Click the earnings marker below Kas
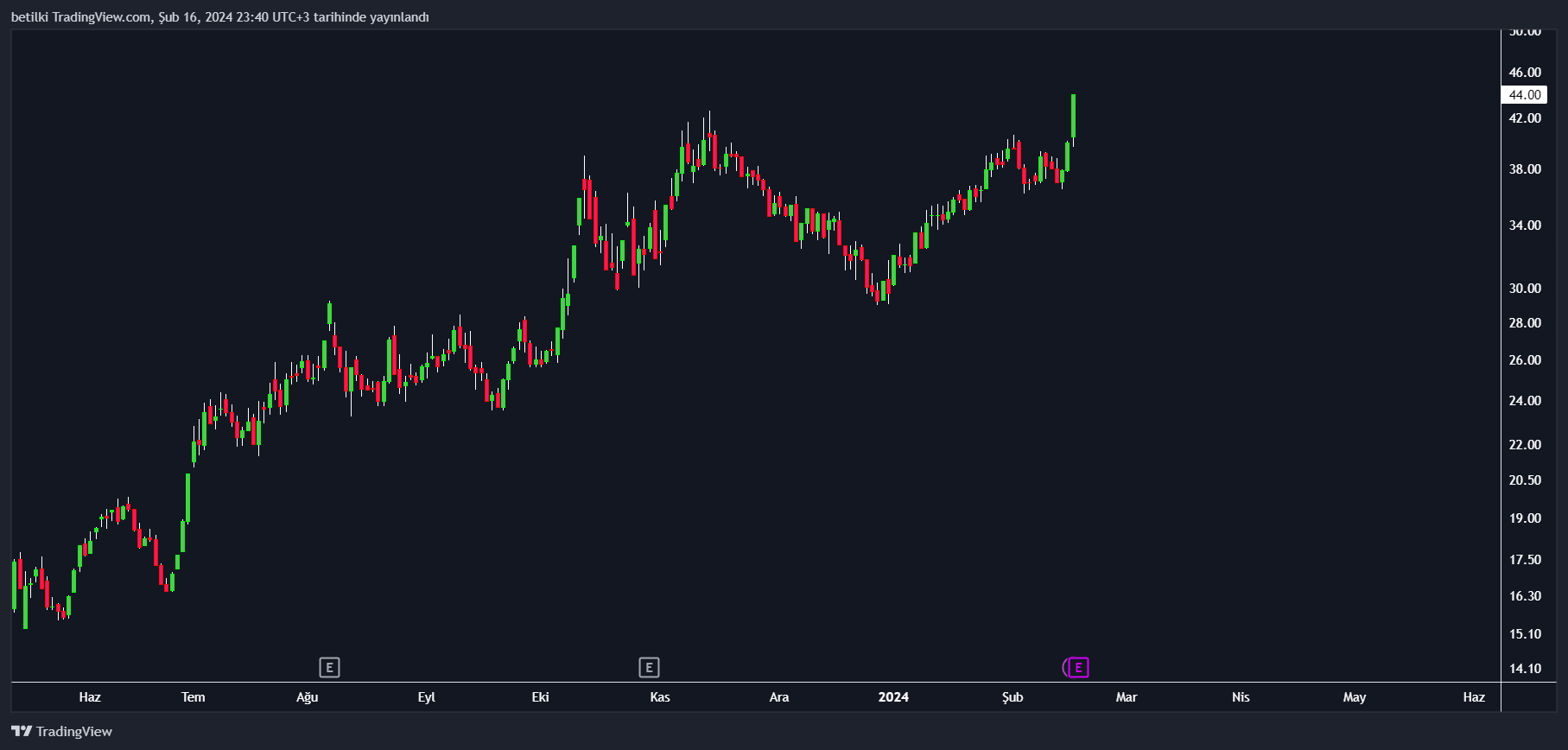Screen dimensions: 1568x750 point(649,667)
